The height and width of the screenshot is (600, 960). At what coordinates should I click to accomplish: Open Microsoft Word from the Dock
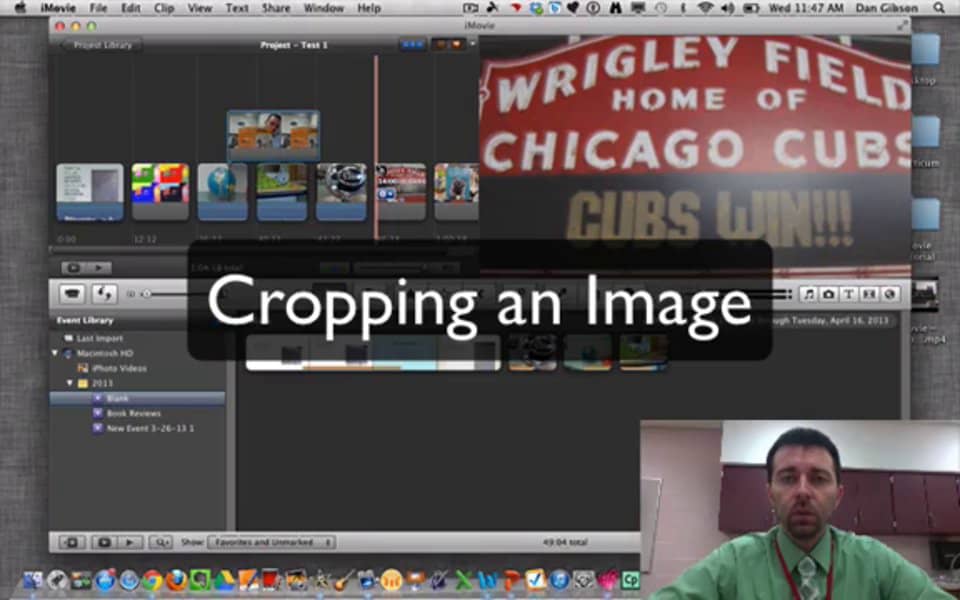488,579
